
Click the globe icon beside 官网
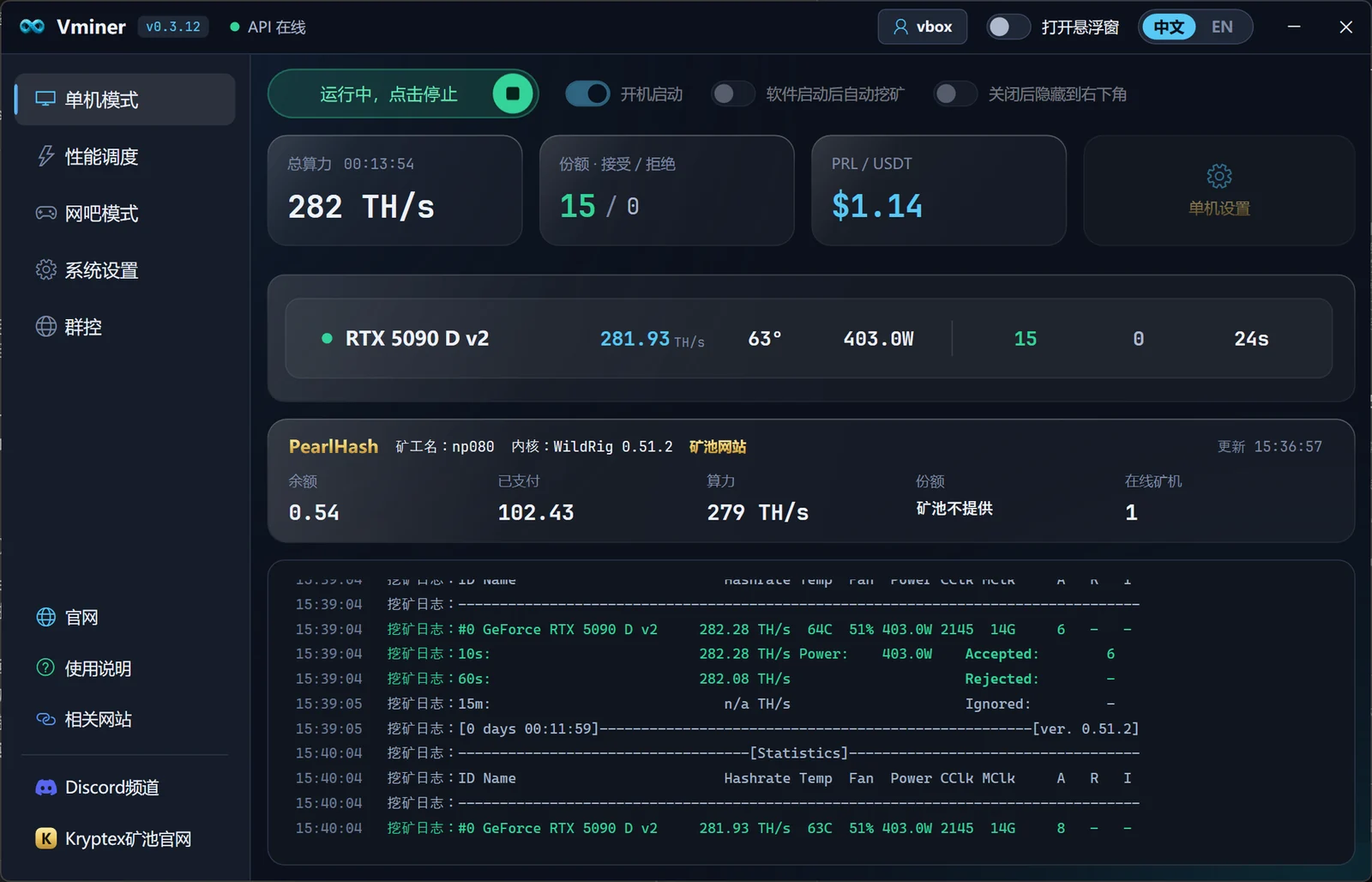coord(45,617)
